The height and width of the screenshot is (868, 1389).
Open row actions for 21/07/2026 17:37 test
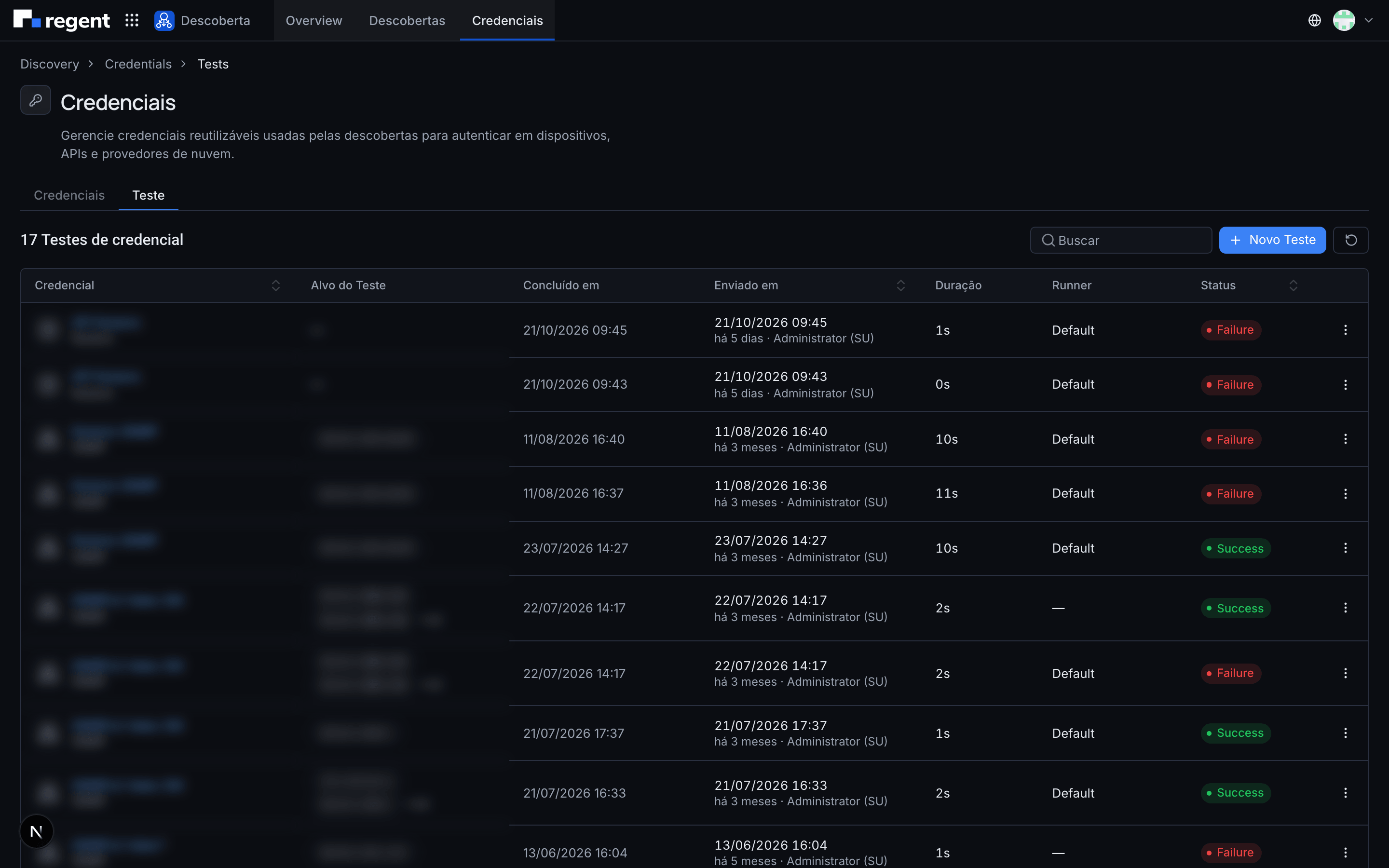(1346, 732)
